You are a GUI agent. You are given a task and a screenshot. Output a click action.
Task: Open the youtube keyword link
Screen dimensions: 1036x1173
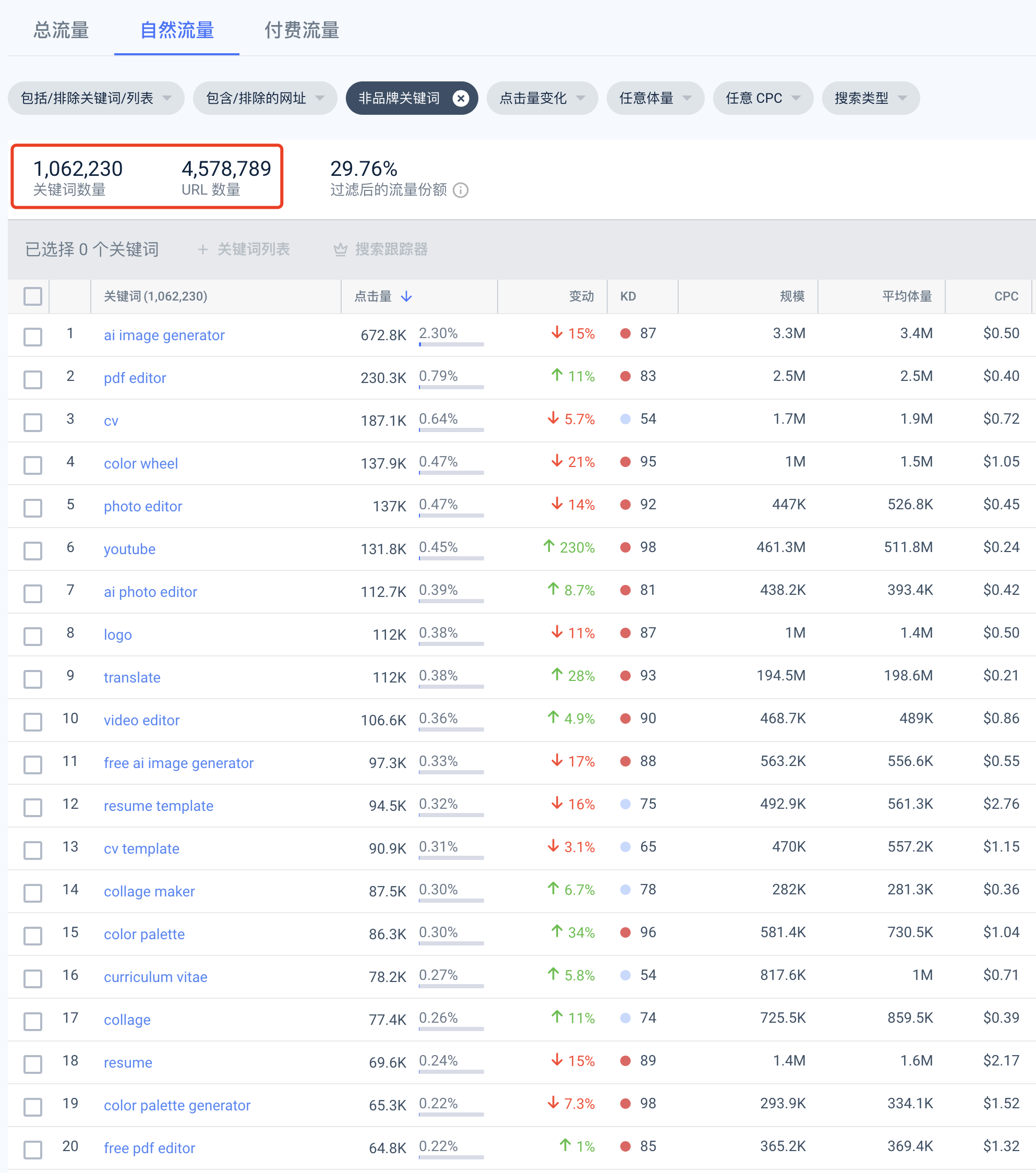click(x=130, y=549)
